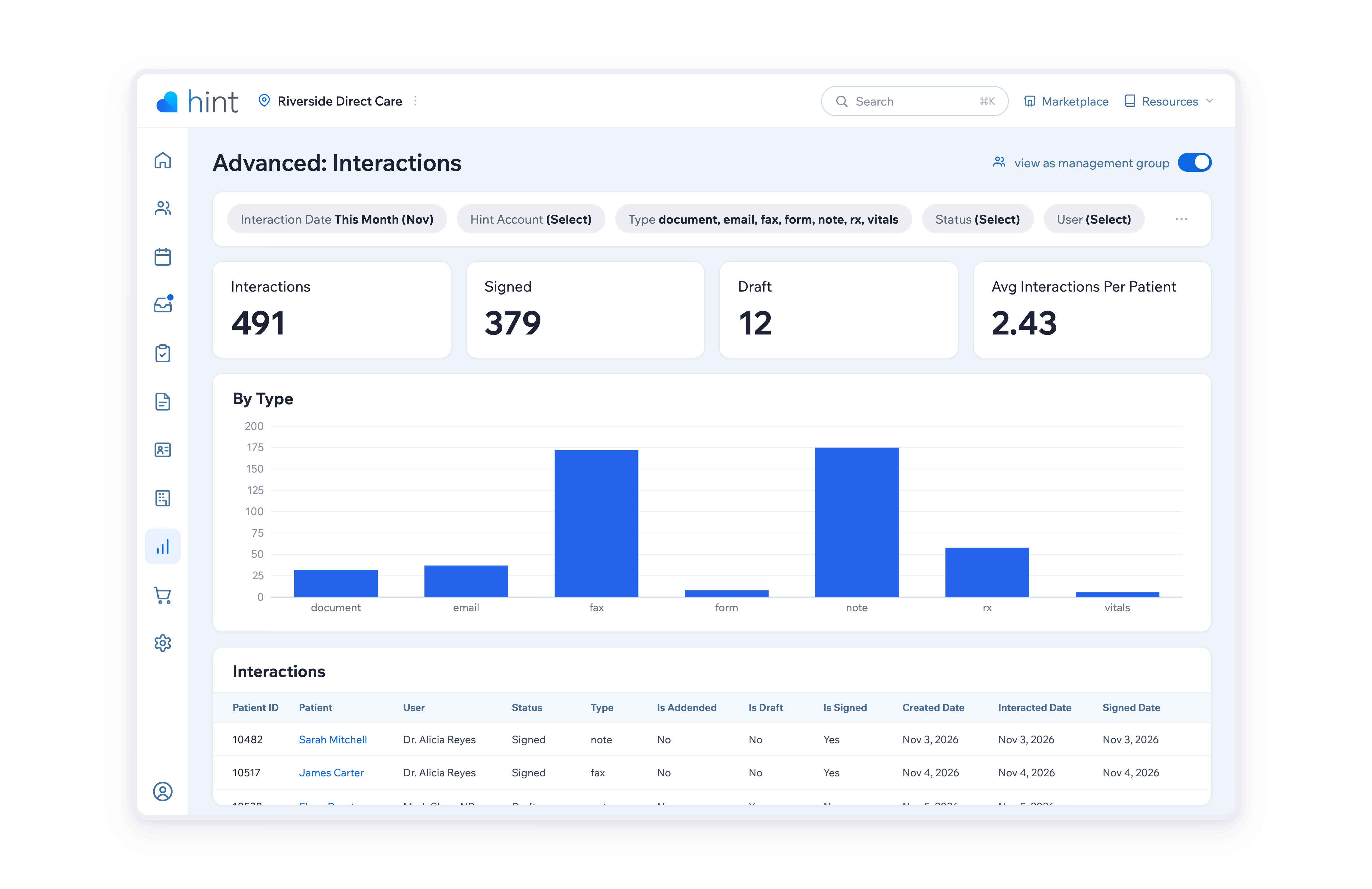Image resolution: width=1372 pixels, height=889 pixels.
Task: Toggle view as management group switch
Action: [1194, 162]
